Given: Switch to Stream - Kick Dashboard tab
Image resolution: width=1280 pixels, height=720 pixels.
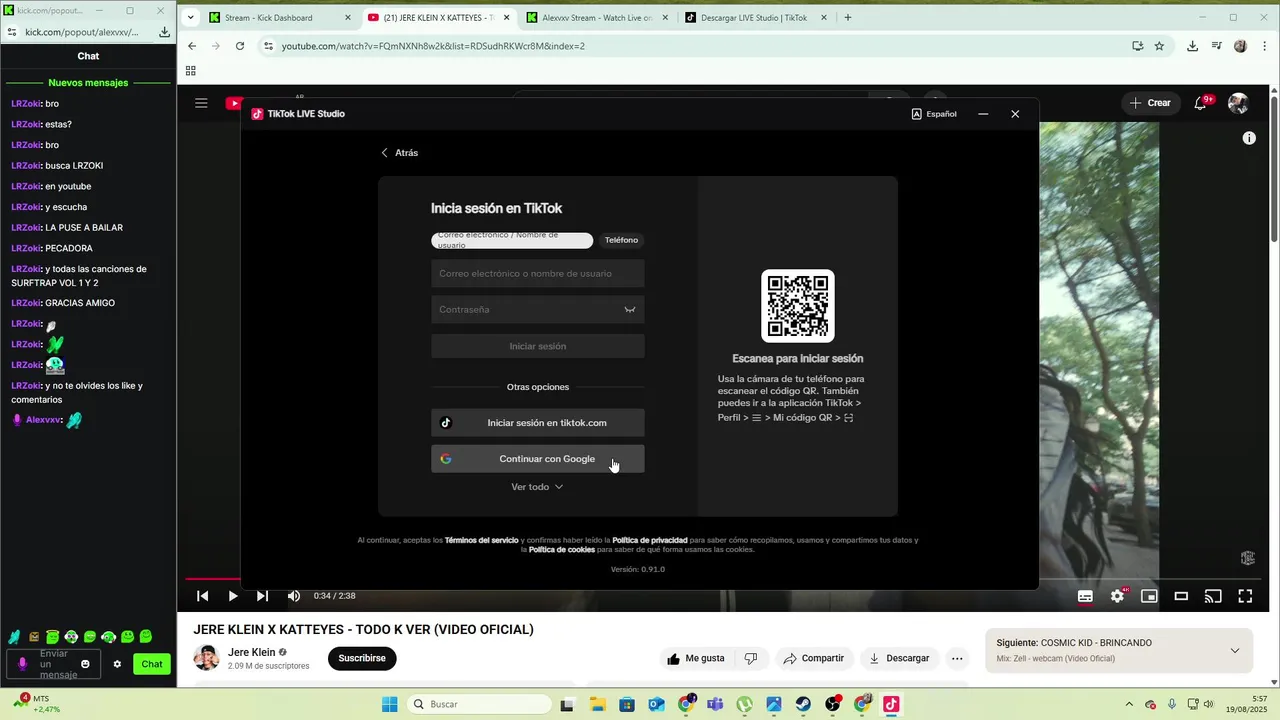Looking at the screenshot, I should pyautogui.click(x=278, y=18).
